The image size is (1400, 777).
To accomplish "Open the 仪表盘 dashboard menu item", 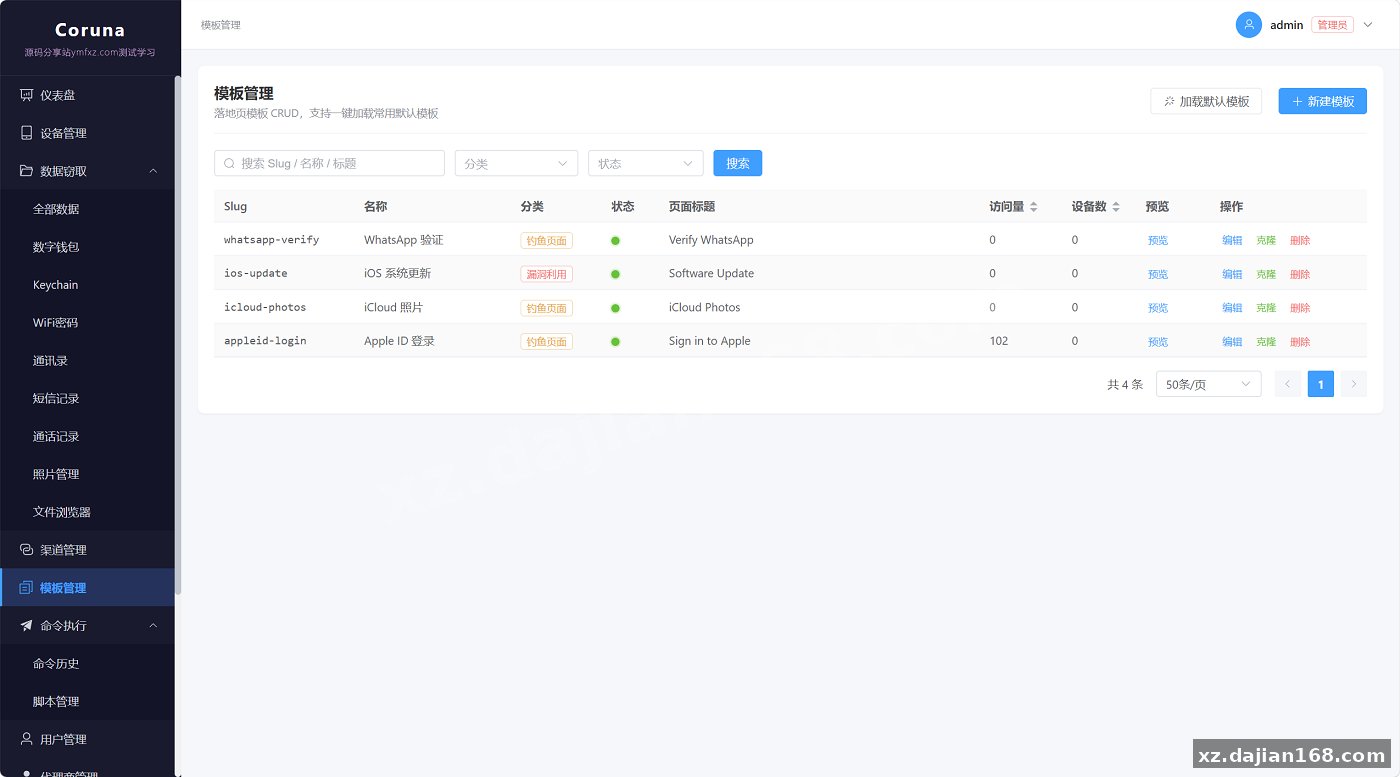I will (87, 95).
